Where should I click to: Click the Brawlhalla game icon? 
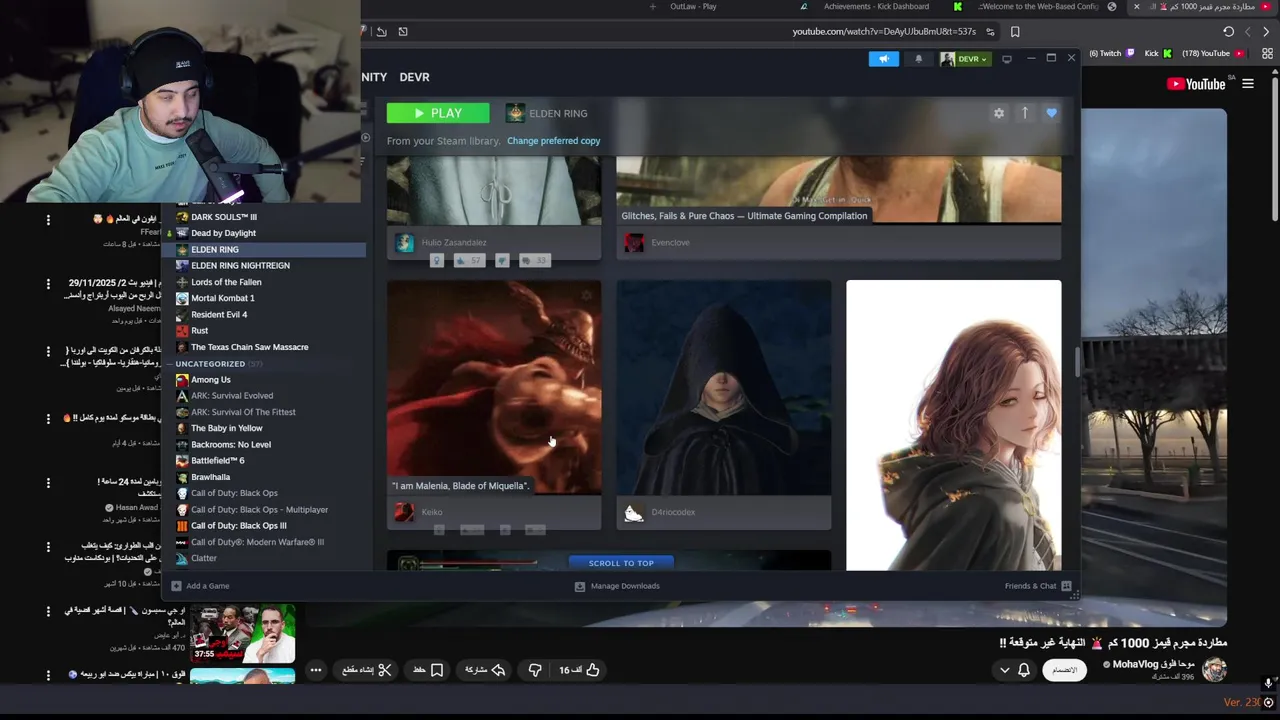182,477
